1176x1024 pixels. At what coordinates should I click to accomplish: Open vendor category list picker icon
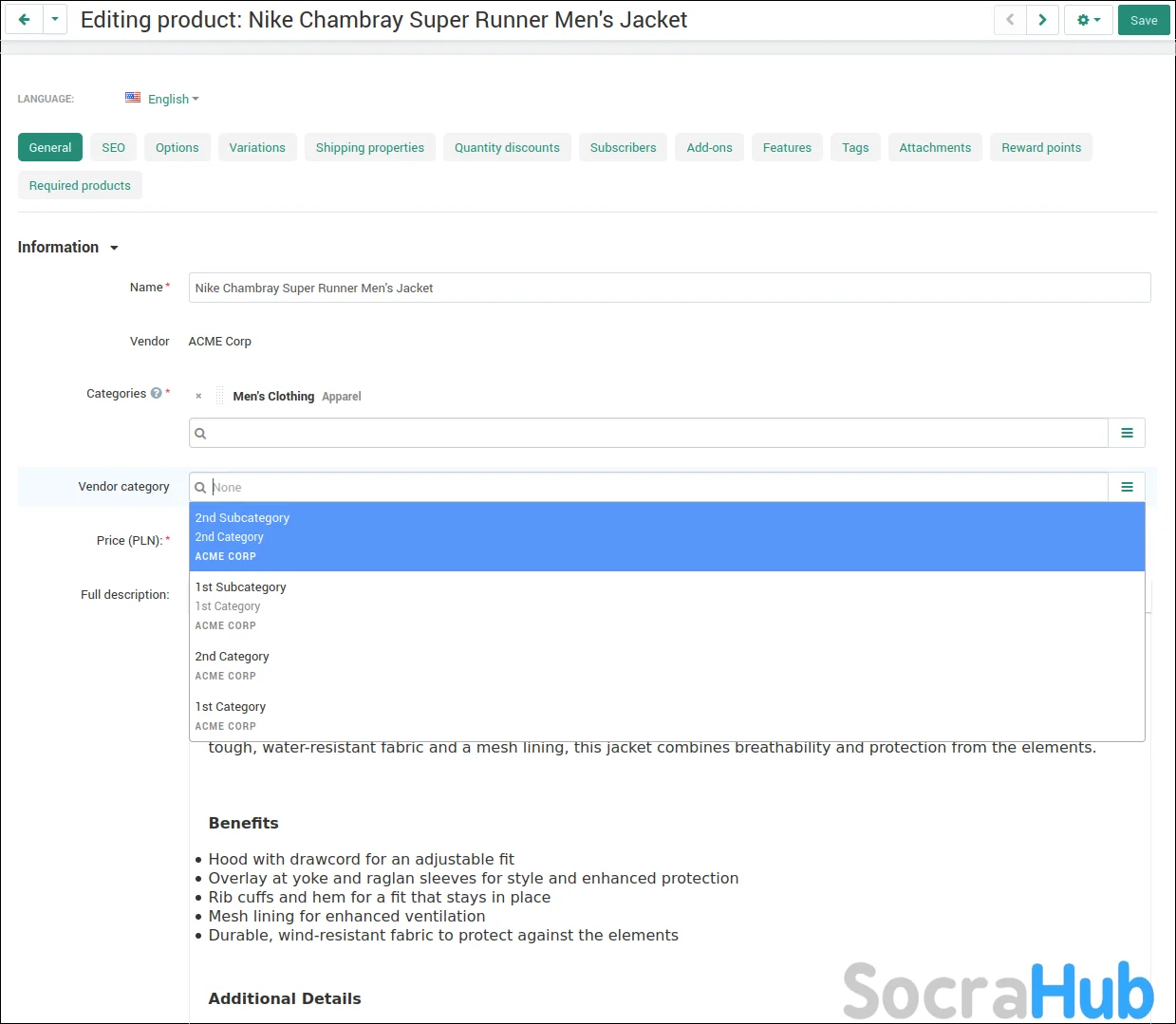coord(1127,487)
